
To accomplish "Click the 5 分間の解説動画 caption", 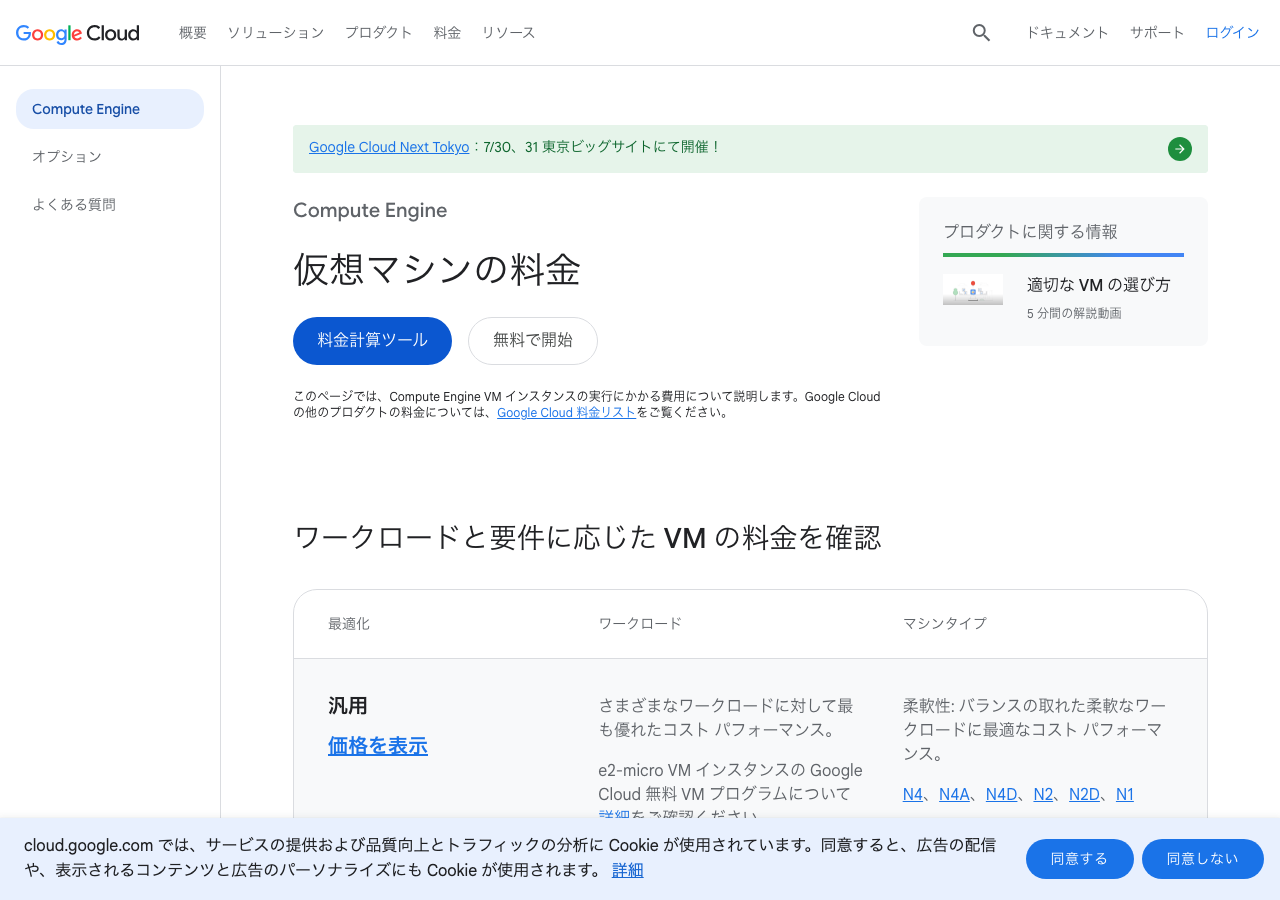I will click(x=1074, y=314).
